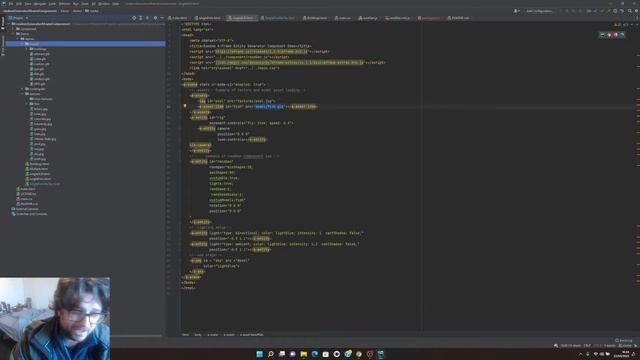Open the View menu
Screen dimensions: 640x360
(x=28, y=4)
